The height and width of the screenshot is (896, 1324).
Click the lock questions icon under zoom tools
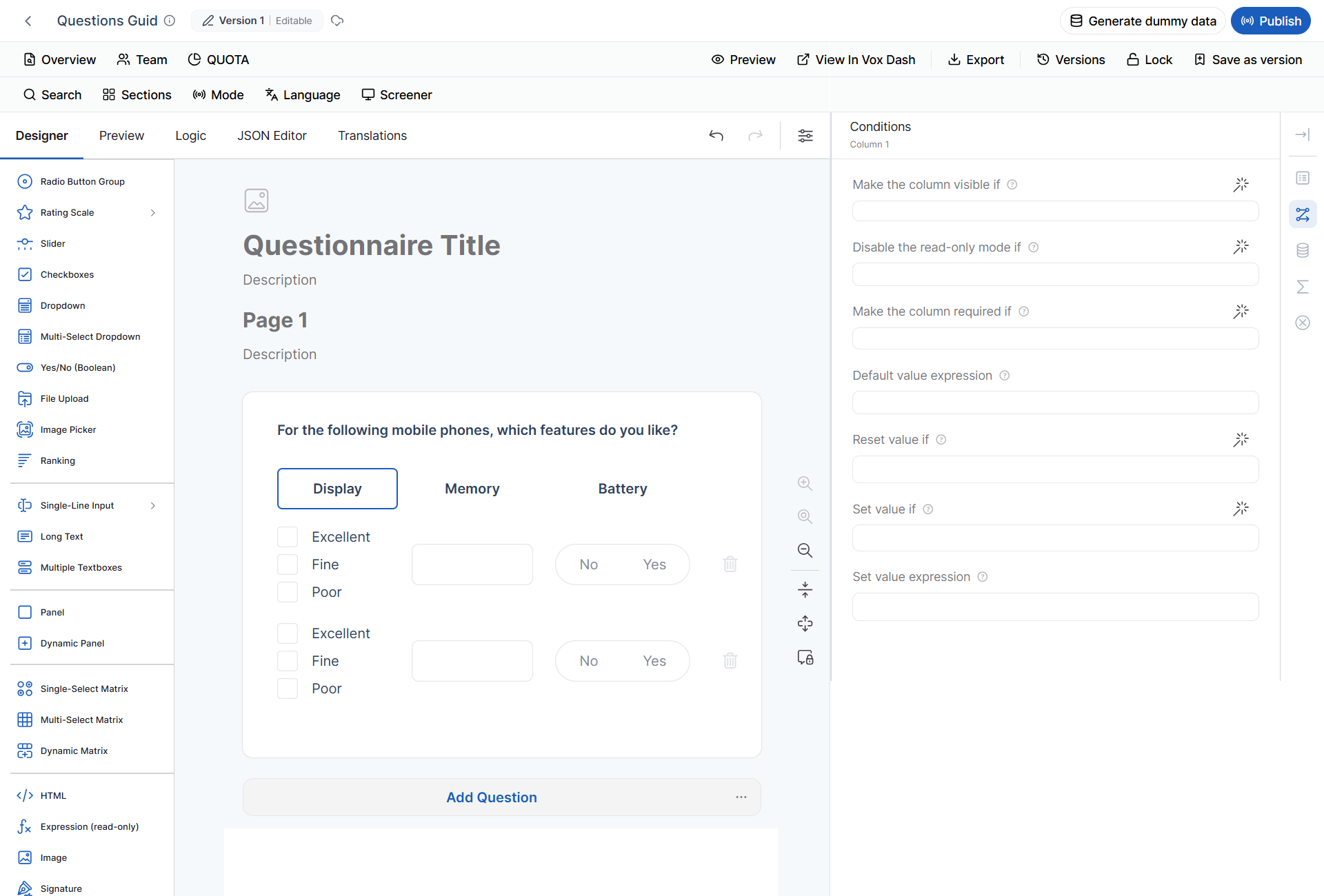805,658
